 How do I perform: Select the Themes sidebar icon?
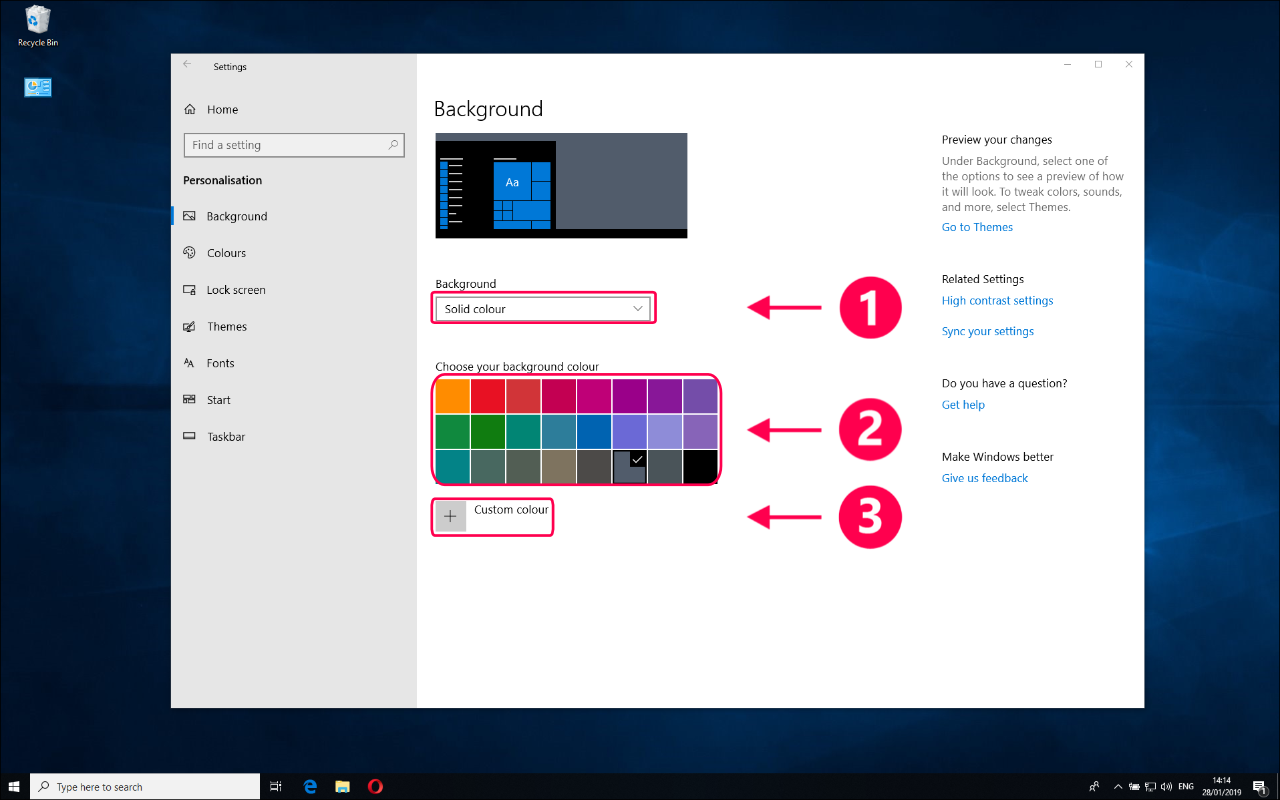[189, 327]
